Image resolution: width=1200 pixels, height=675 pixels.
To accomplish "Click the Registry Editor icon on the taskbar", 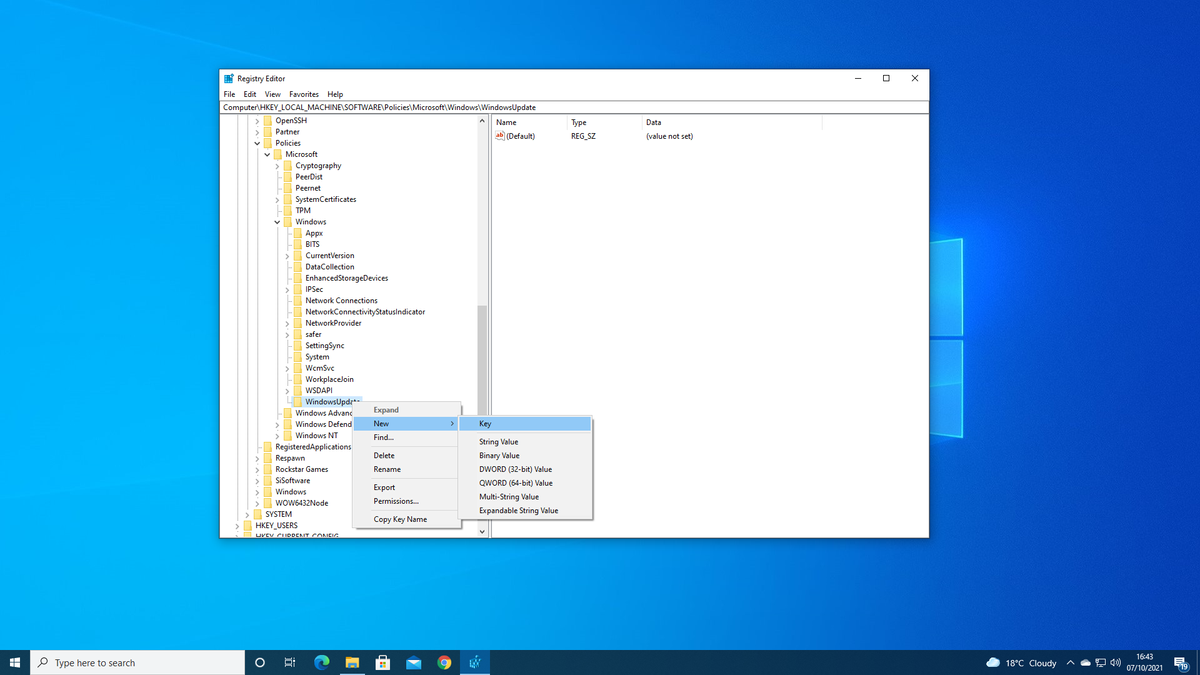I will tap(475, 662).
